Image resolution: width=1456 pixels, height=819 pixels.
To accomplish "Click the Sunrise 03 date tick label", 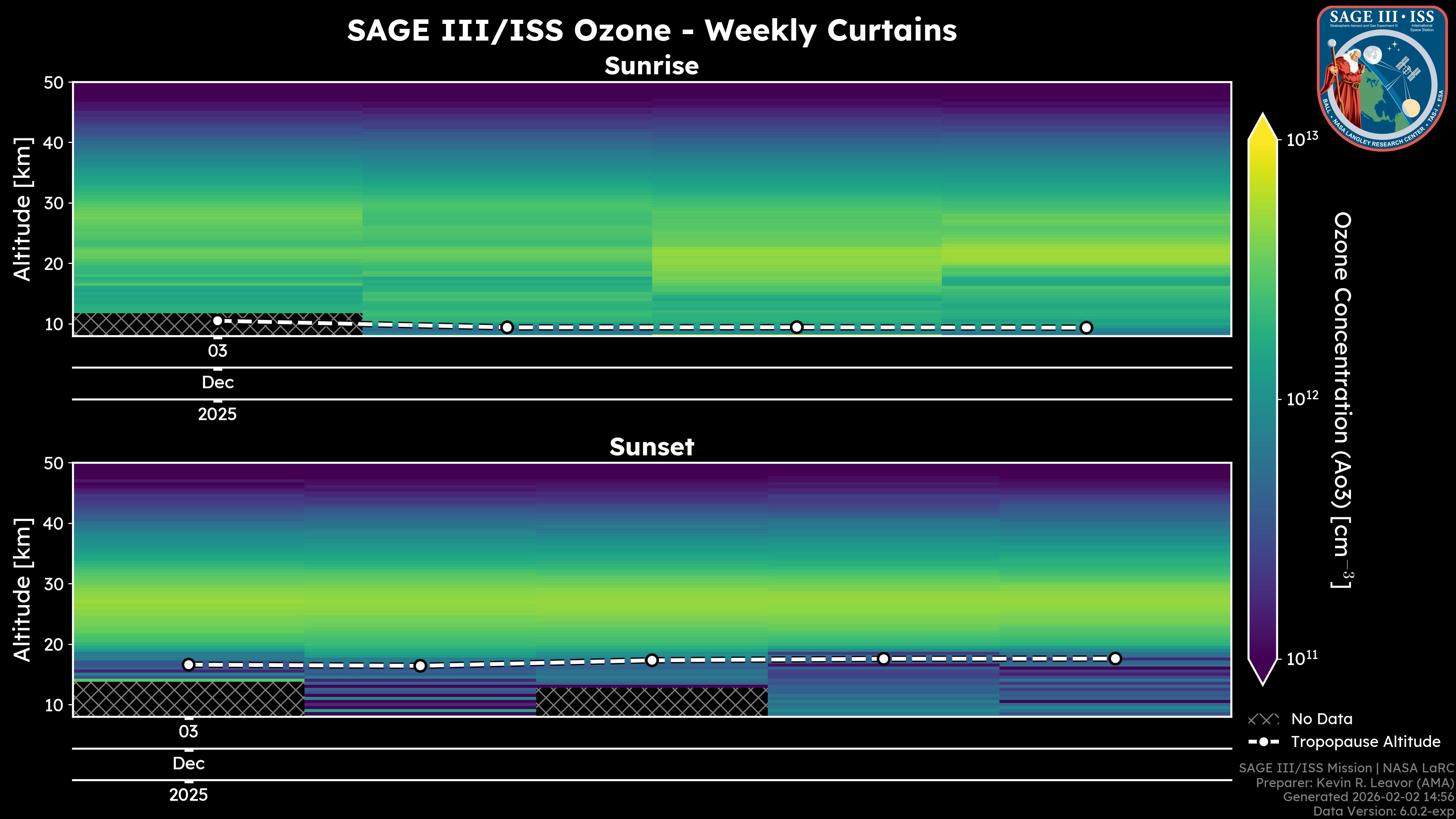I will [x=218, y=351].
